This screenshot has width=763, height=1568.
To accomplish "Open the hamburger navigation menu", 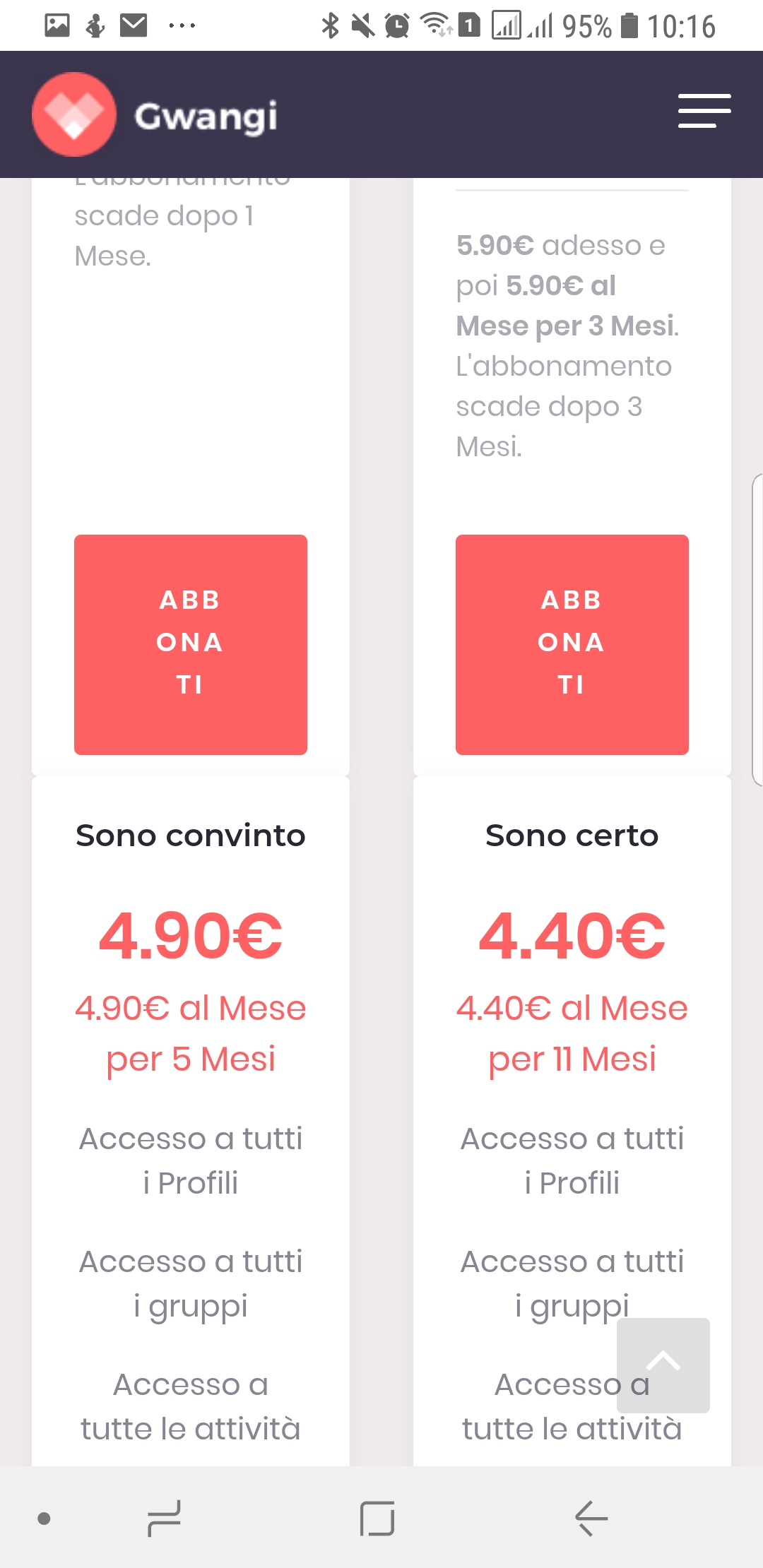I will [x=704, y=111].
